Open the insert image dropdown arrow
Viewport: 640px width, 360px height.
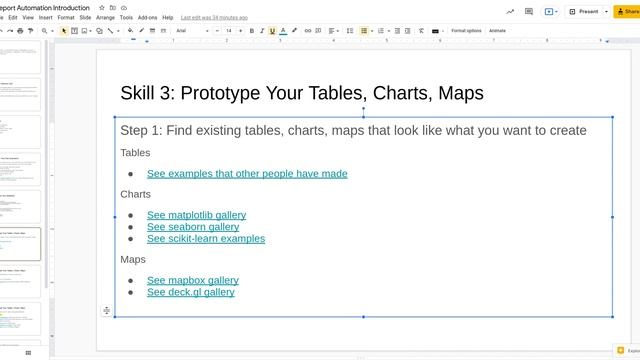coord(90,31)
